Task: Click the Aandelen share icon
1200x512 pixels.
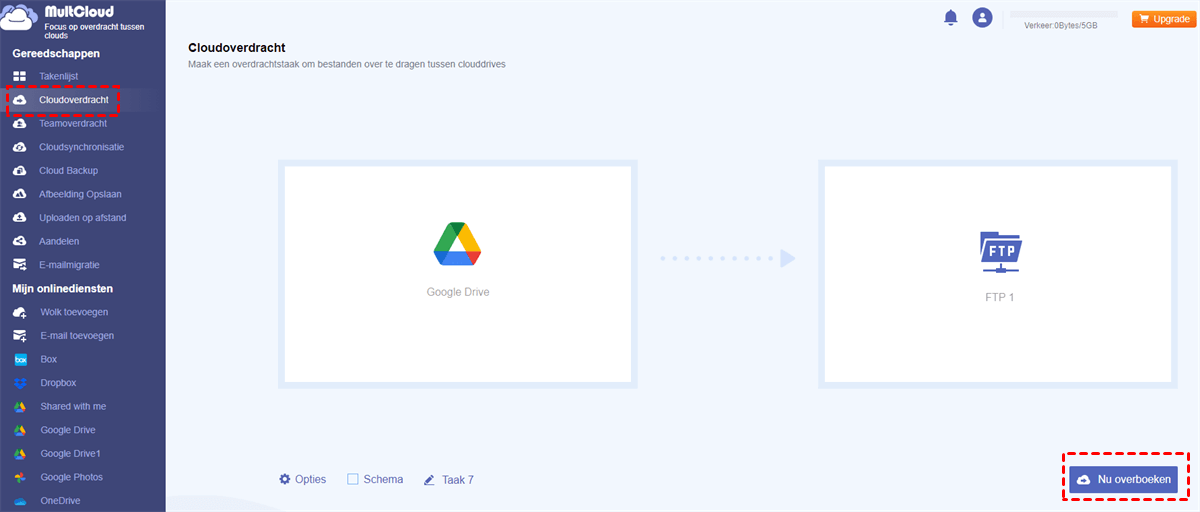Action: (20, 241)
